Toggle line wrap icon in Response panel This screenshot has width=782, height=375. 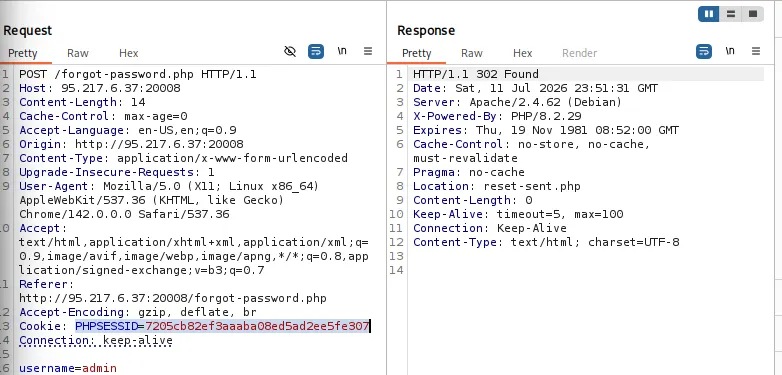[704, 51]
